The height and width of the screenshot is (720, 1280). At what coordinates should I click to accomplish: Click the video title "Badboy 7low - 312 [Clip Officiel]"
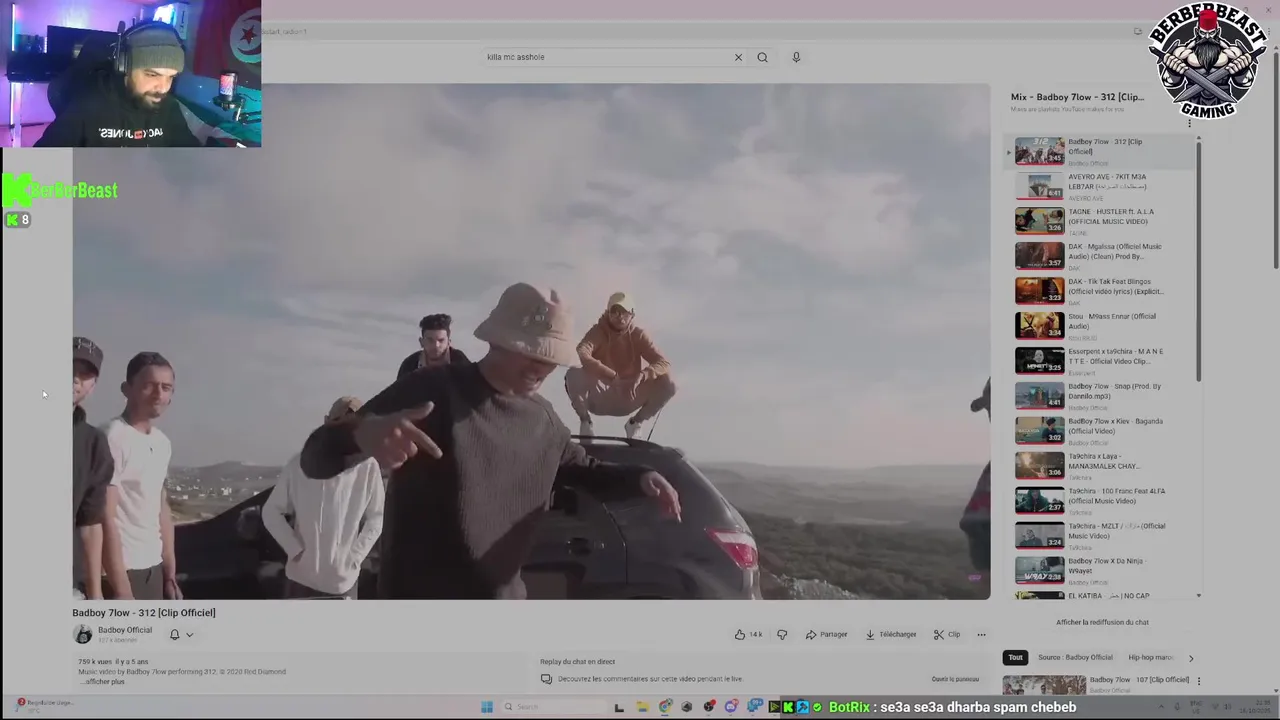tap(144, 613)
